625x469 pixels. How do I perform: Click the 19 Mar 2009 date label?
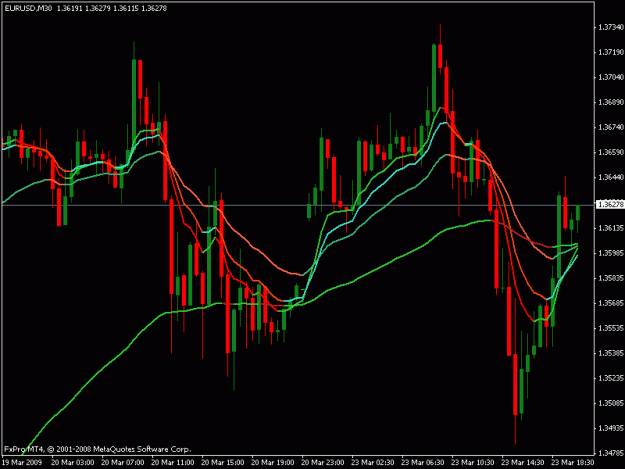(22, 463)
